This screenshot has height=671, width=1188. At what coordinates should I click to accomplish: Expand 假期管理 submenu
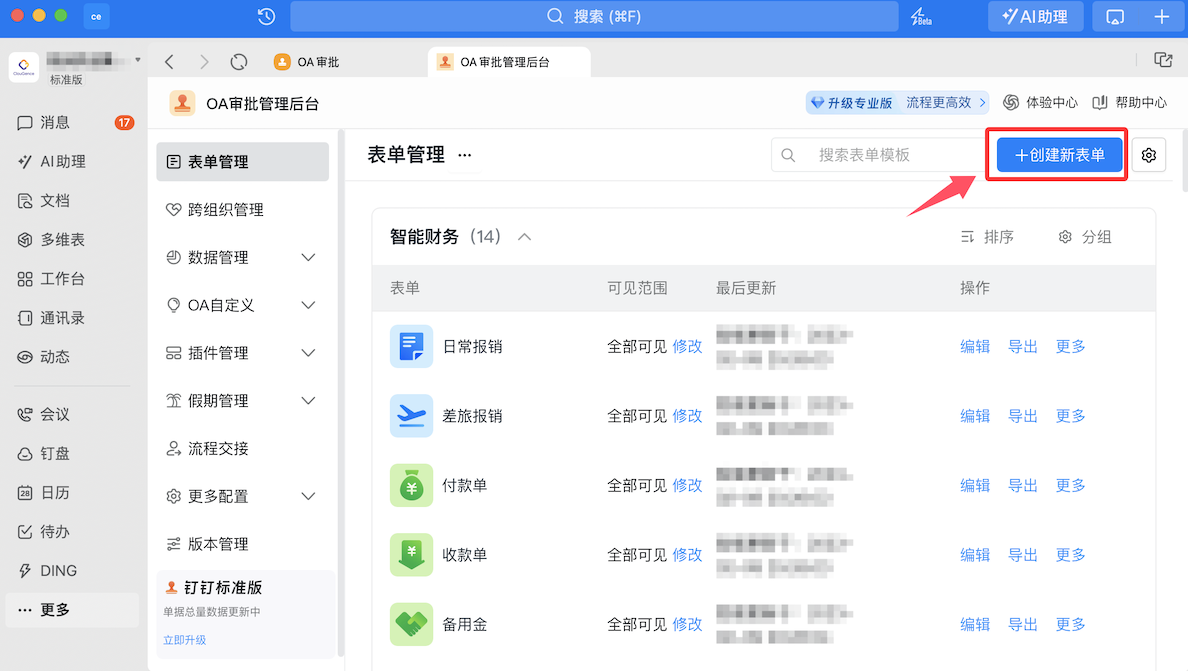308,401
